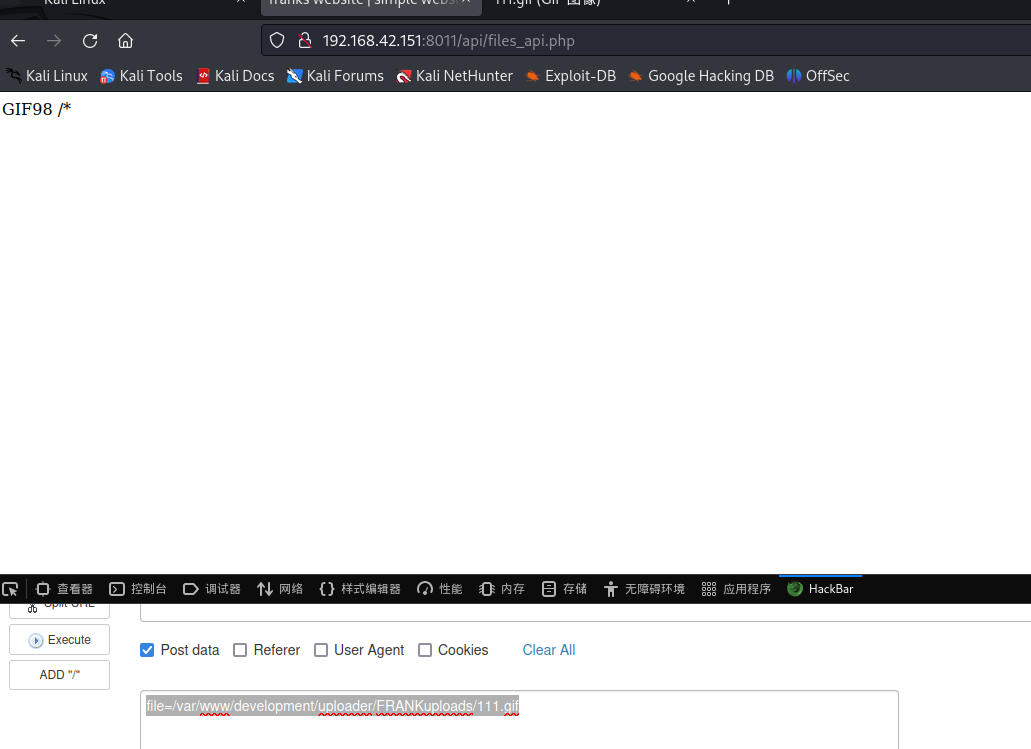
Task: Go to the browser home page
Action: [x=125, y=41]
